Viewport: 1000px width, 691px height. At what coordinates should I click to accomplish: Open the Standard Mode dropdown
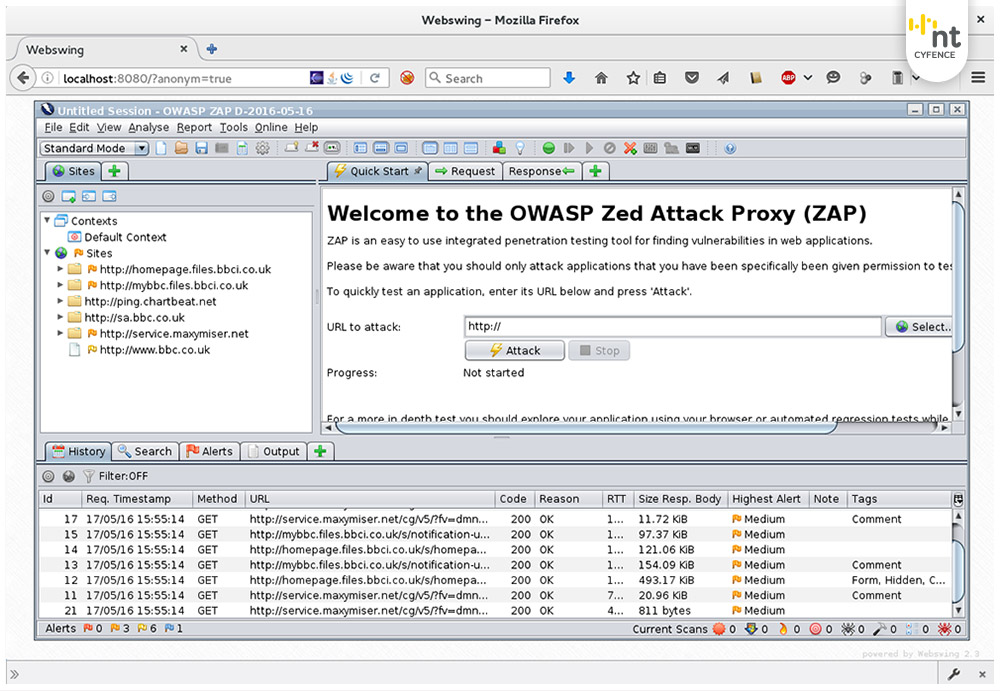tap(94, 148)
